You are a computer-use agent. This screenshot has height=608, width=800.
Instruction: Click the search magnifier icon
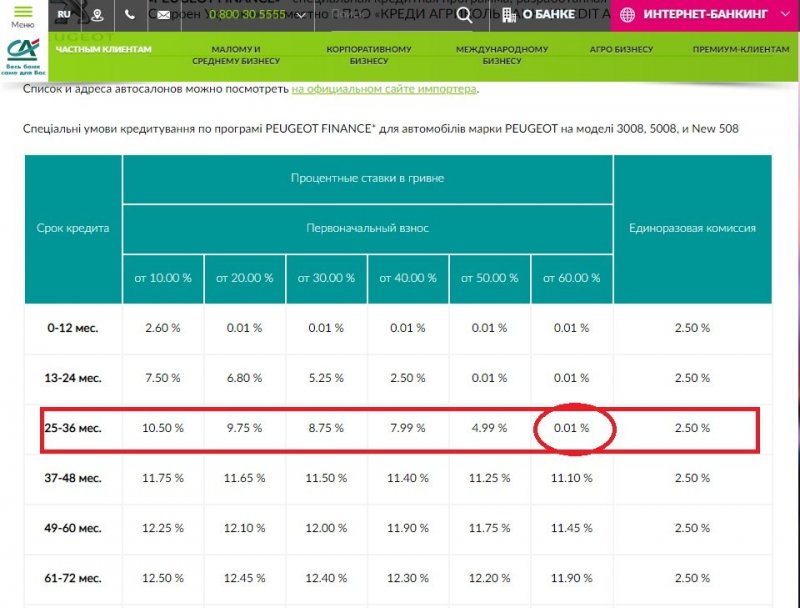tap(464, 15)
